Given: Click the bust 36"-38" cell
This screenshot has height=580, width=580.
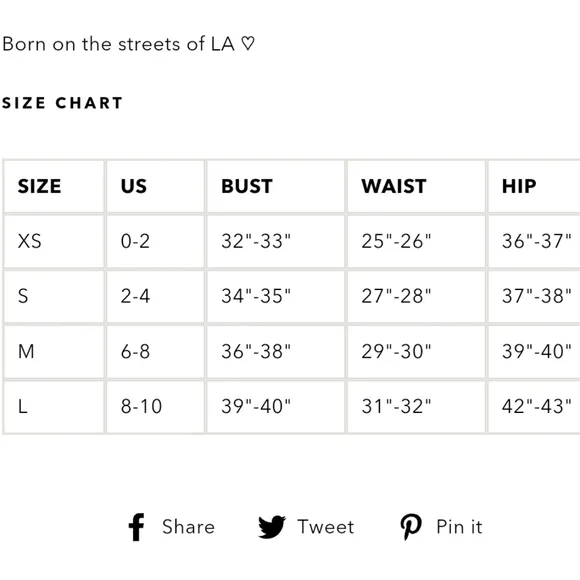Looking at the screenshot, I should [276, 351].
